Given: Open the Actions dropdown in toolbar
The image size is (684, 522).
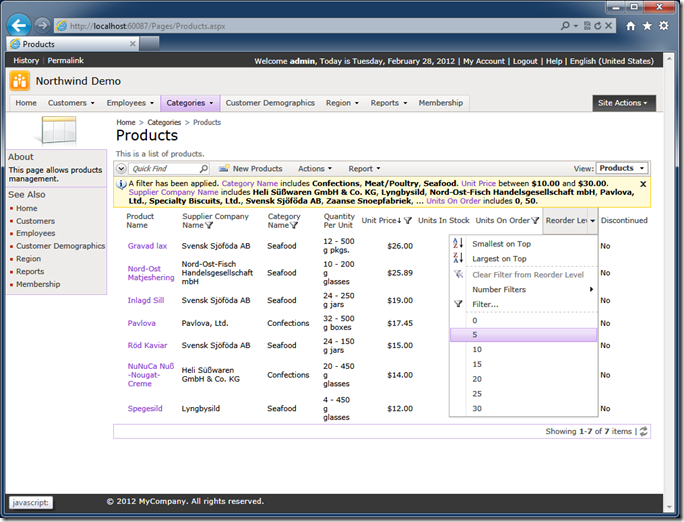Looking at the screenshot, I should coord(315,169).
